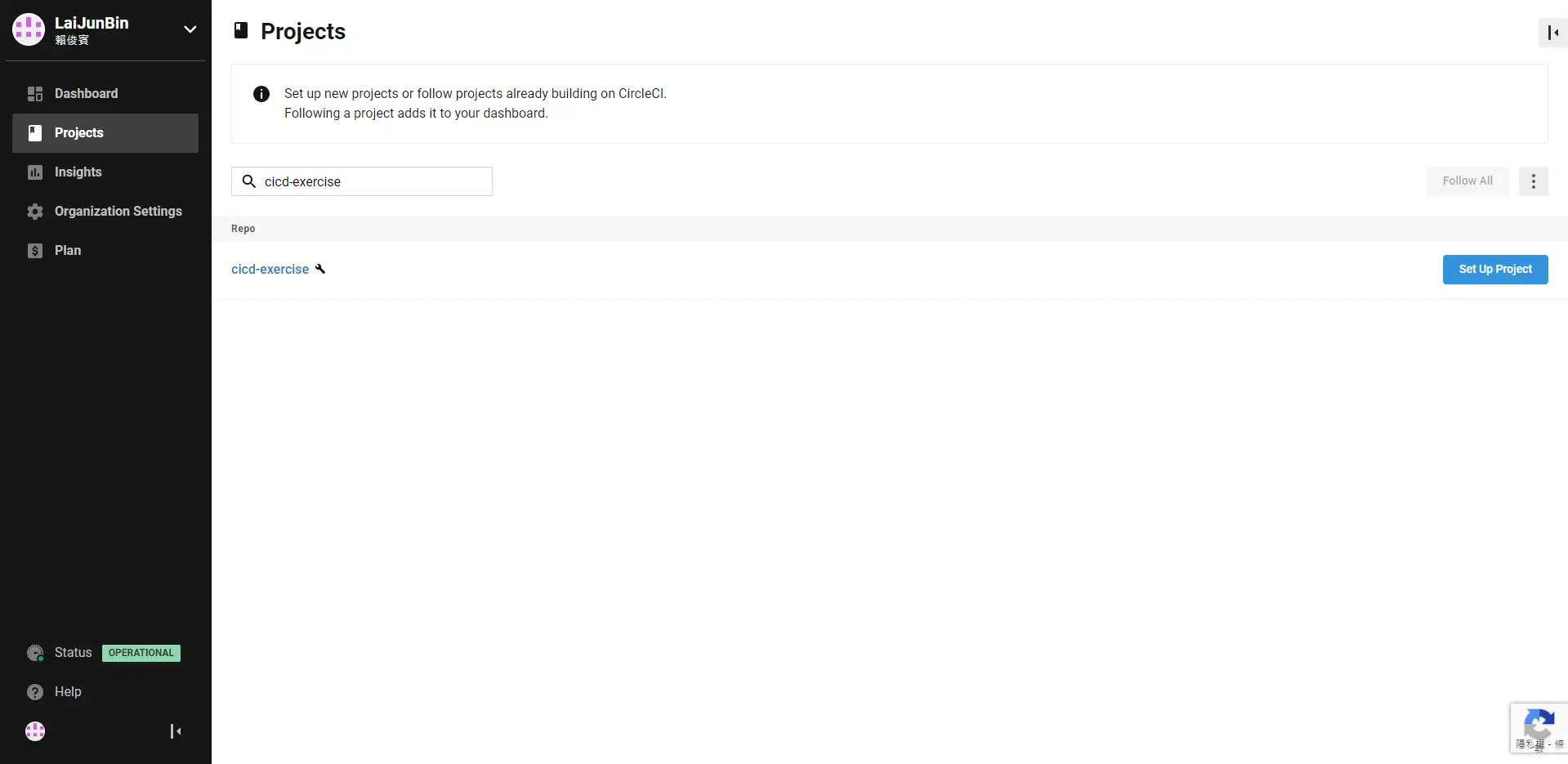Click the reCAPTCHA badge
Image resolution: width=1568 pixels, height=764 pixels.
1539,728
